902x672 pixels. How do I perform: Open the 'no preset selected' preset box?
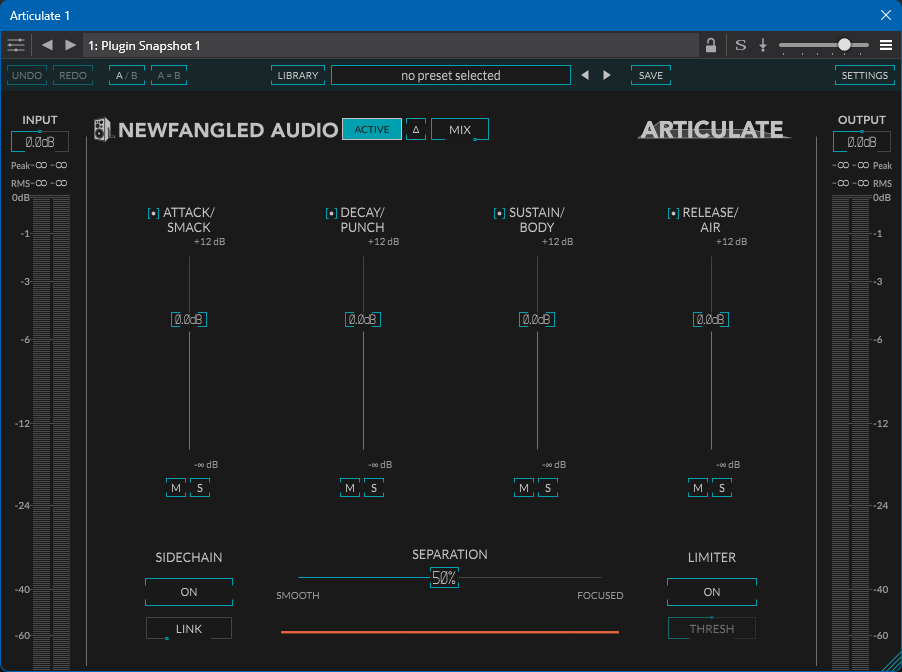(x=451, y=75)
